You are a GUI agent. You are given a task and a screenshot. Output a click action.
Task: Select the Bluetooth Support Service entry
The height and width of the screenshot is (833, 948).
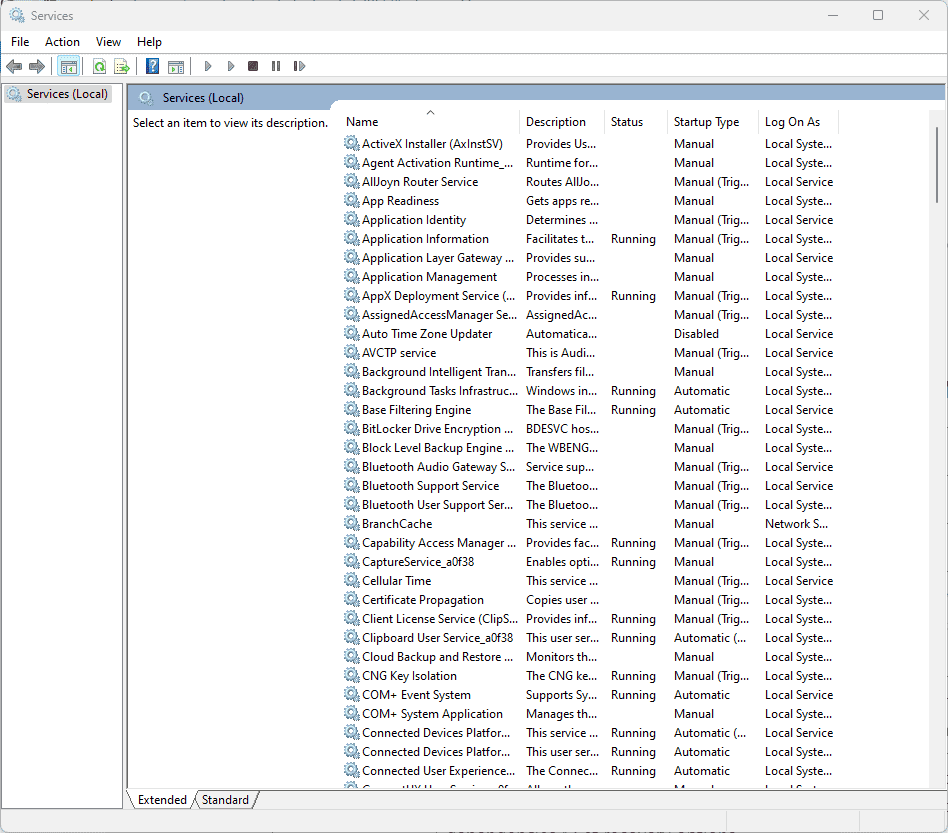pyautogui.click(x=429, y=485)
